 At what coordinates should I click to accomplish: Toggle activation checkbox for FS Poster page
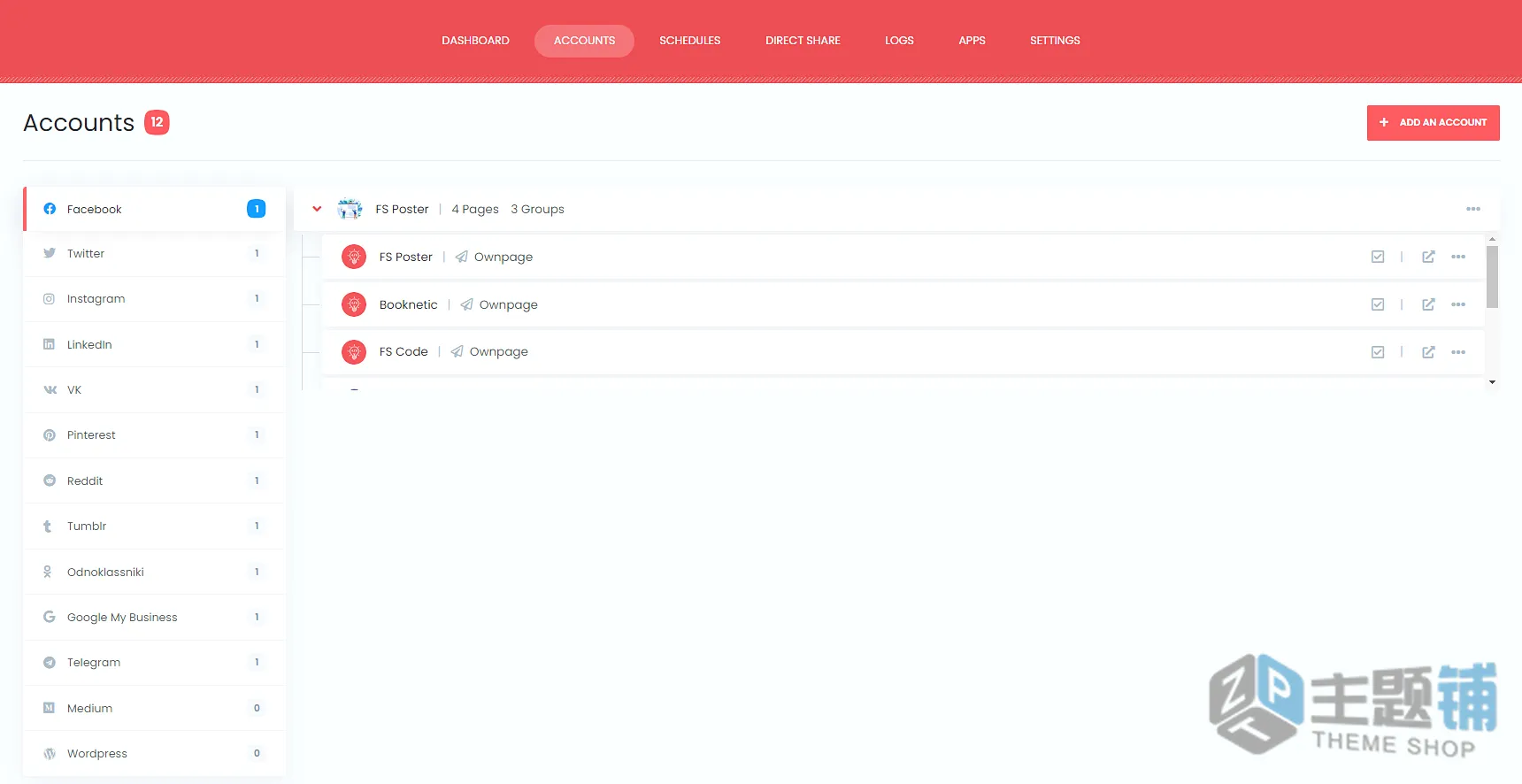click(1378, 257)
